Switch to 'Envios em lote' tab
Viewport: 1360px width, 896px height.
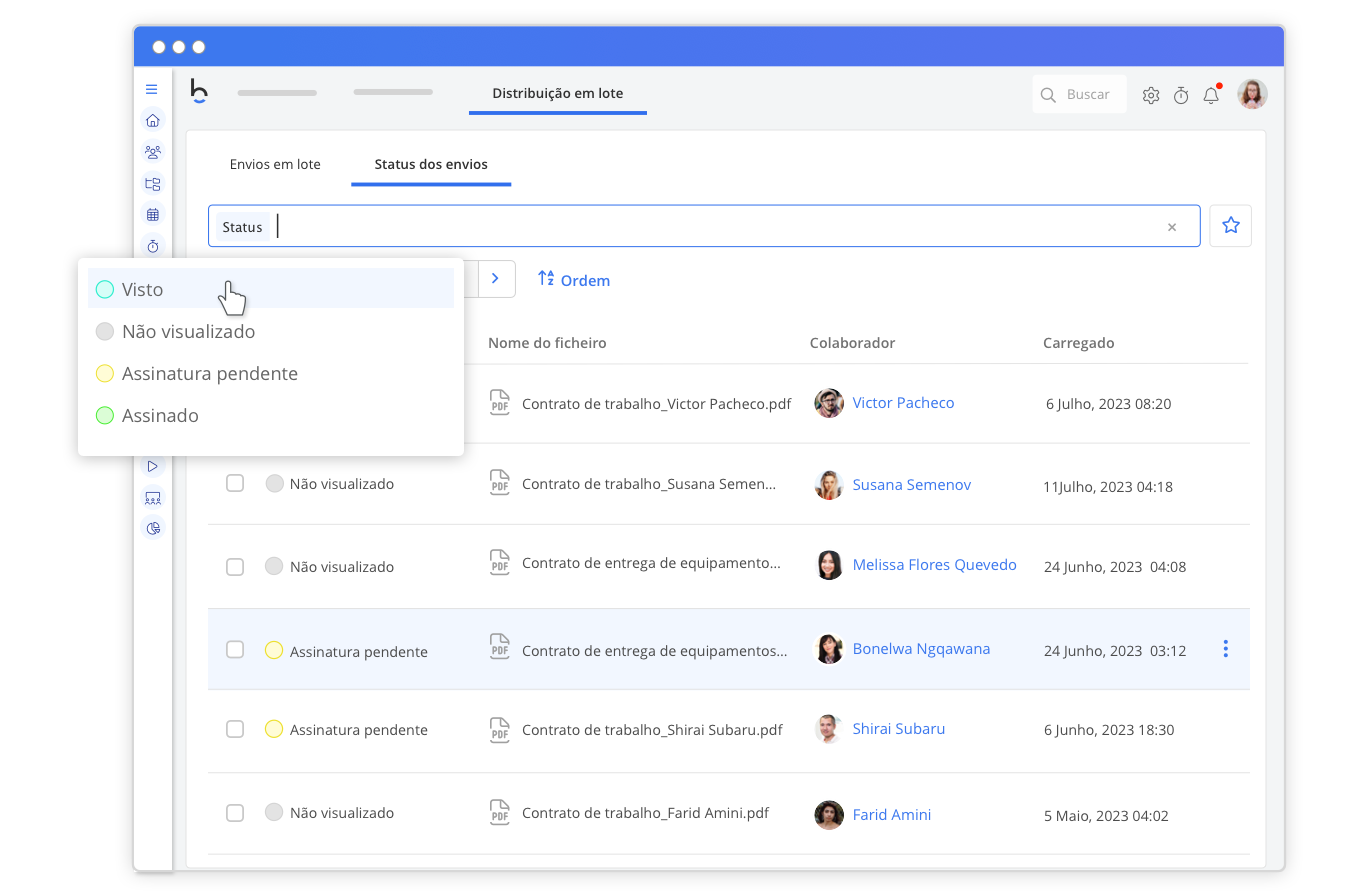[x=275, y=164]
